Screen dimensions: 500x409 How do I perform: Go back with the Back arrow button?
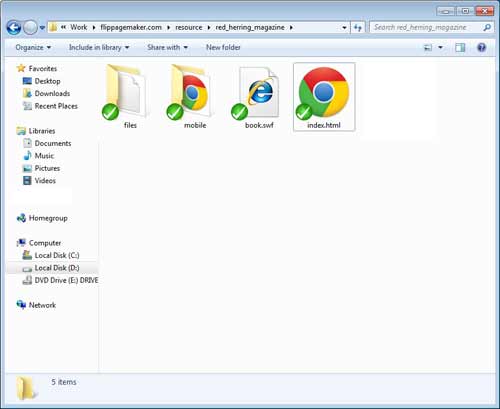(14, 28)
